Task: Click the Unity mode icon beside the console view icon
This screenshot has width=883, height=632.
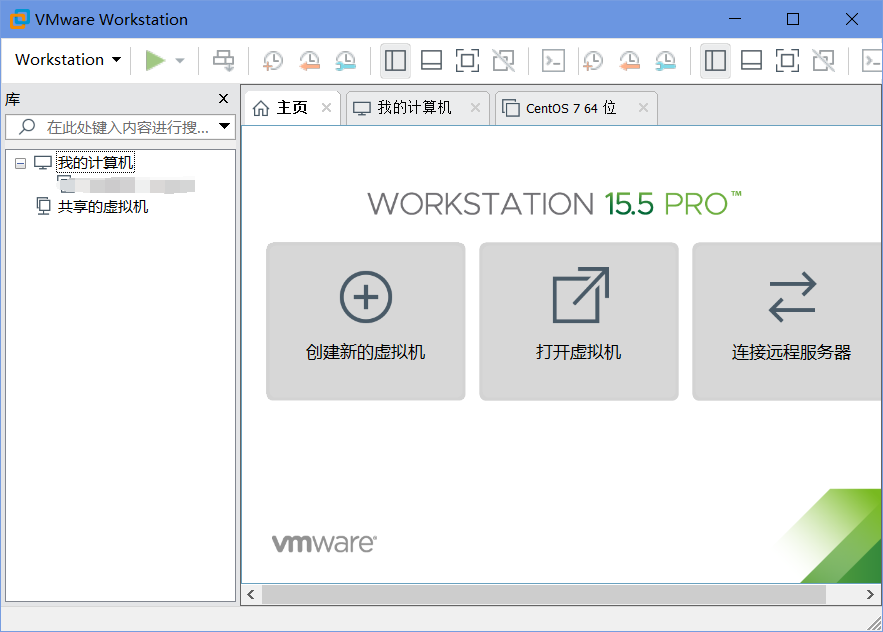Action: click(503, 60)
